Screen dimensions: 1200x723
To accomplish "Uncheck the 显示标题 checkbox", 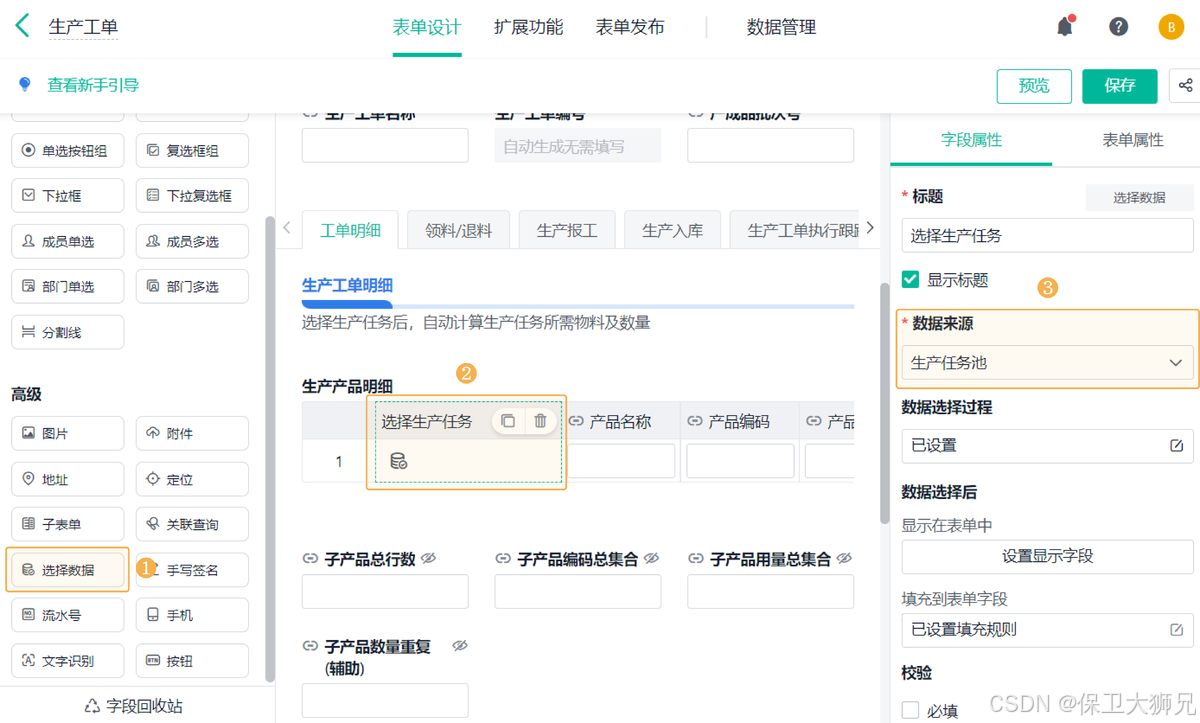I will click(910, 280).
